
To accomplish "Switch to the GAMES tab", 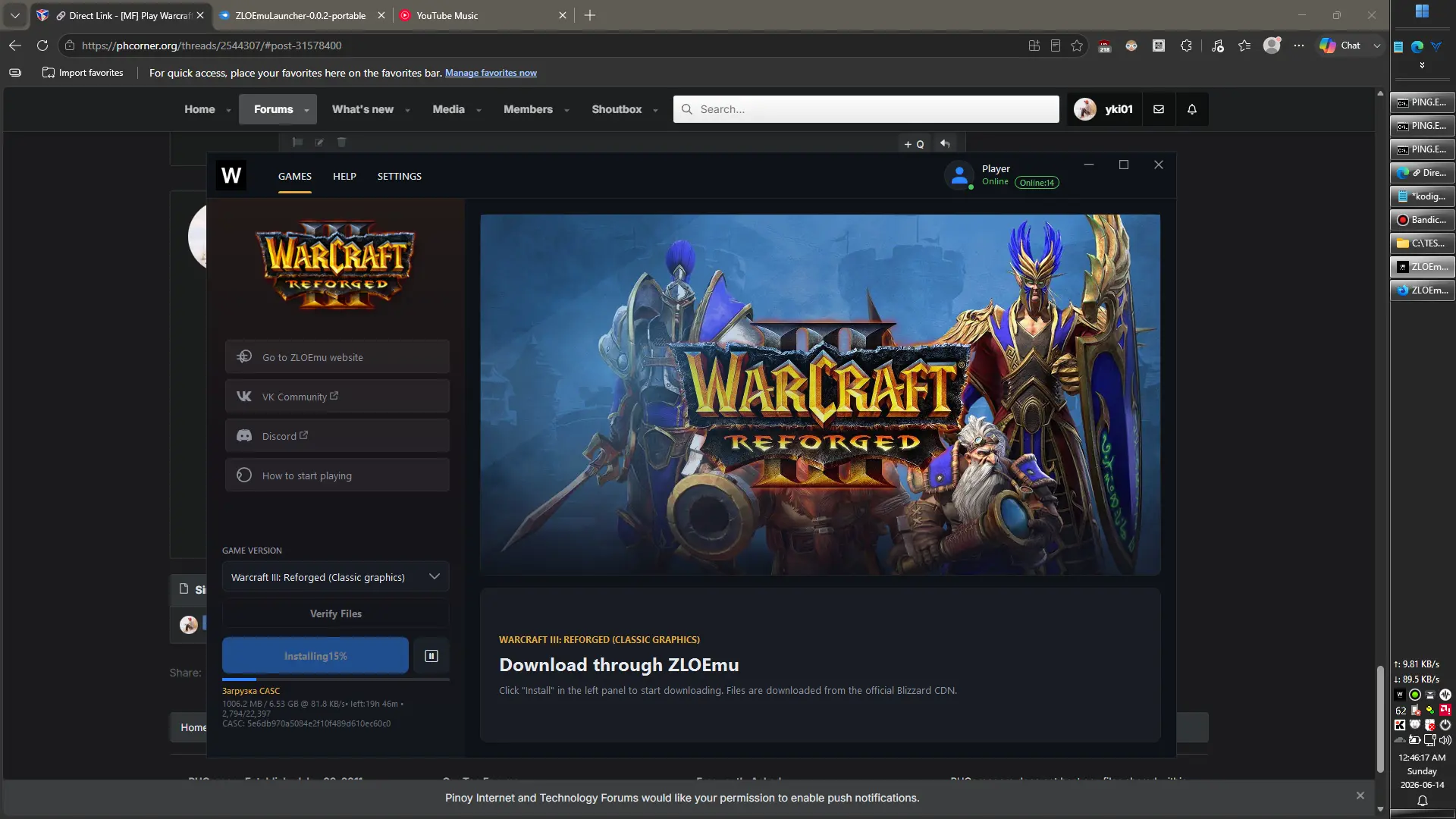I will point(295,176).
